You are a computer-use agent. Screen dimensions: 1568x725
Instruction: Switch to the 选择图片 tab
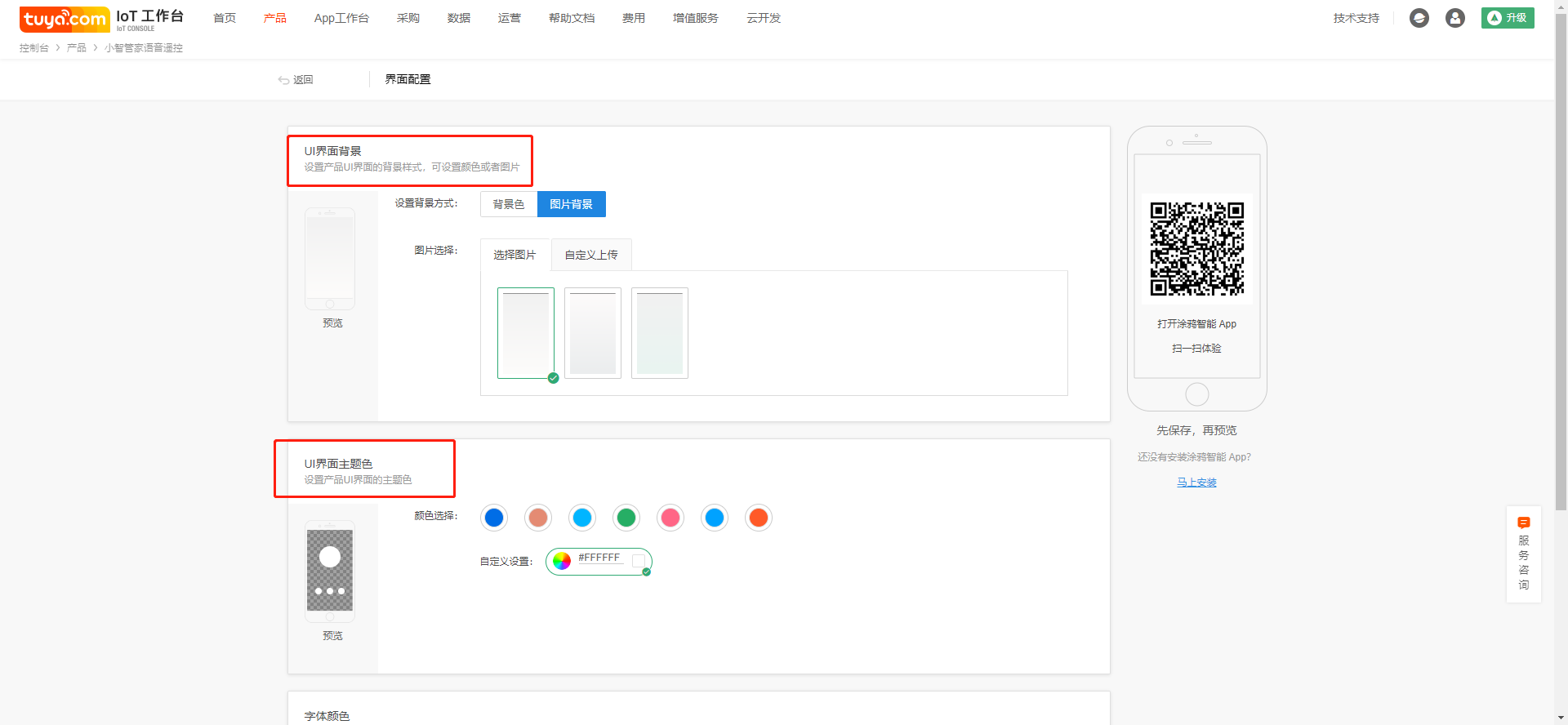(x=514, y=255)
